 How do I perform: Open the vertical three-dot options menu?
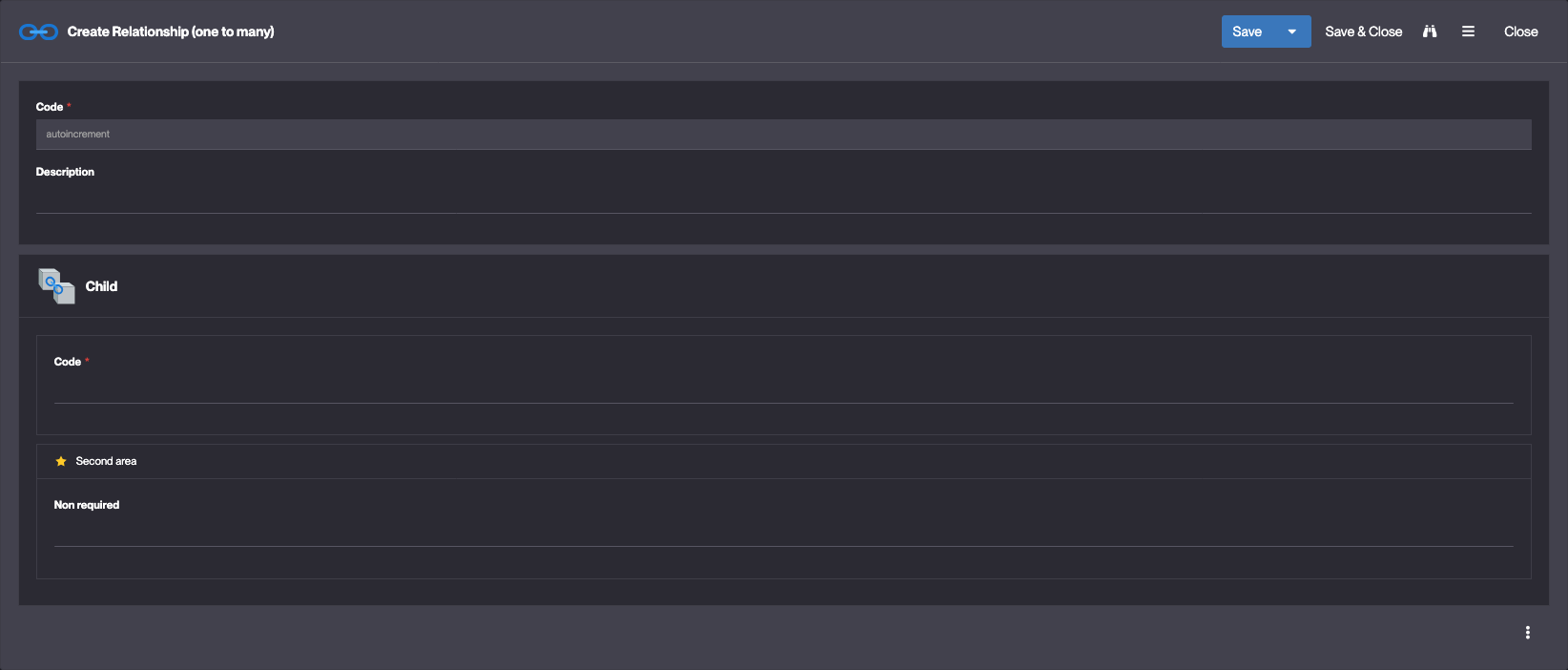[1527, 633]
